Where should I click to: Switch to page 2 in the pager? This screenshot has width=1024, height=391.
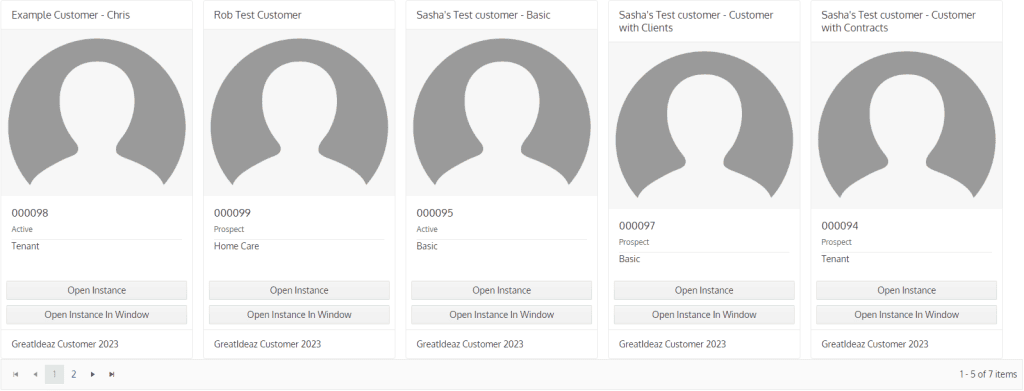click(74, 375)
